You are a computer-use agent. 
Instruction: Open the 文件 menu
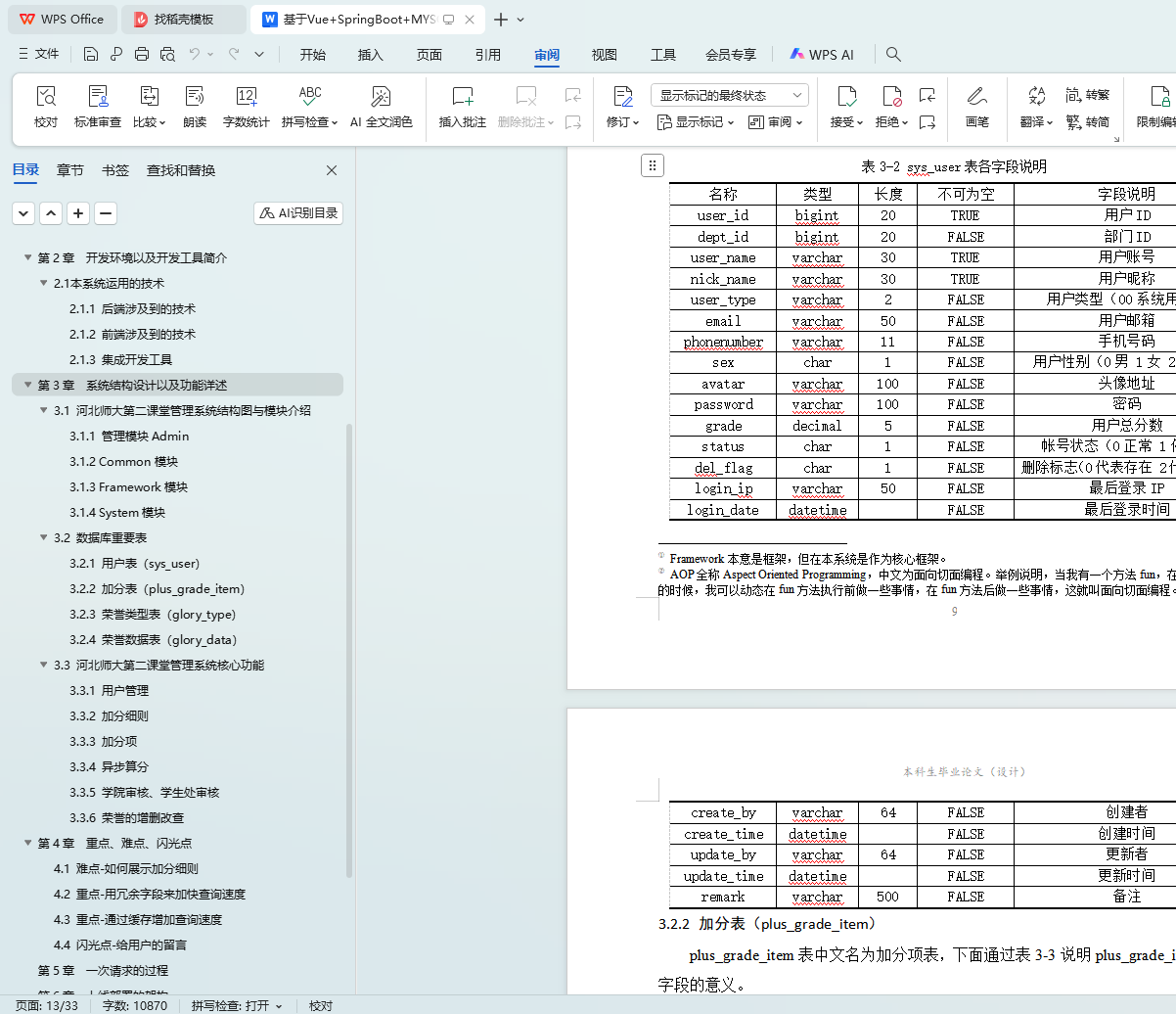point(38,55)
